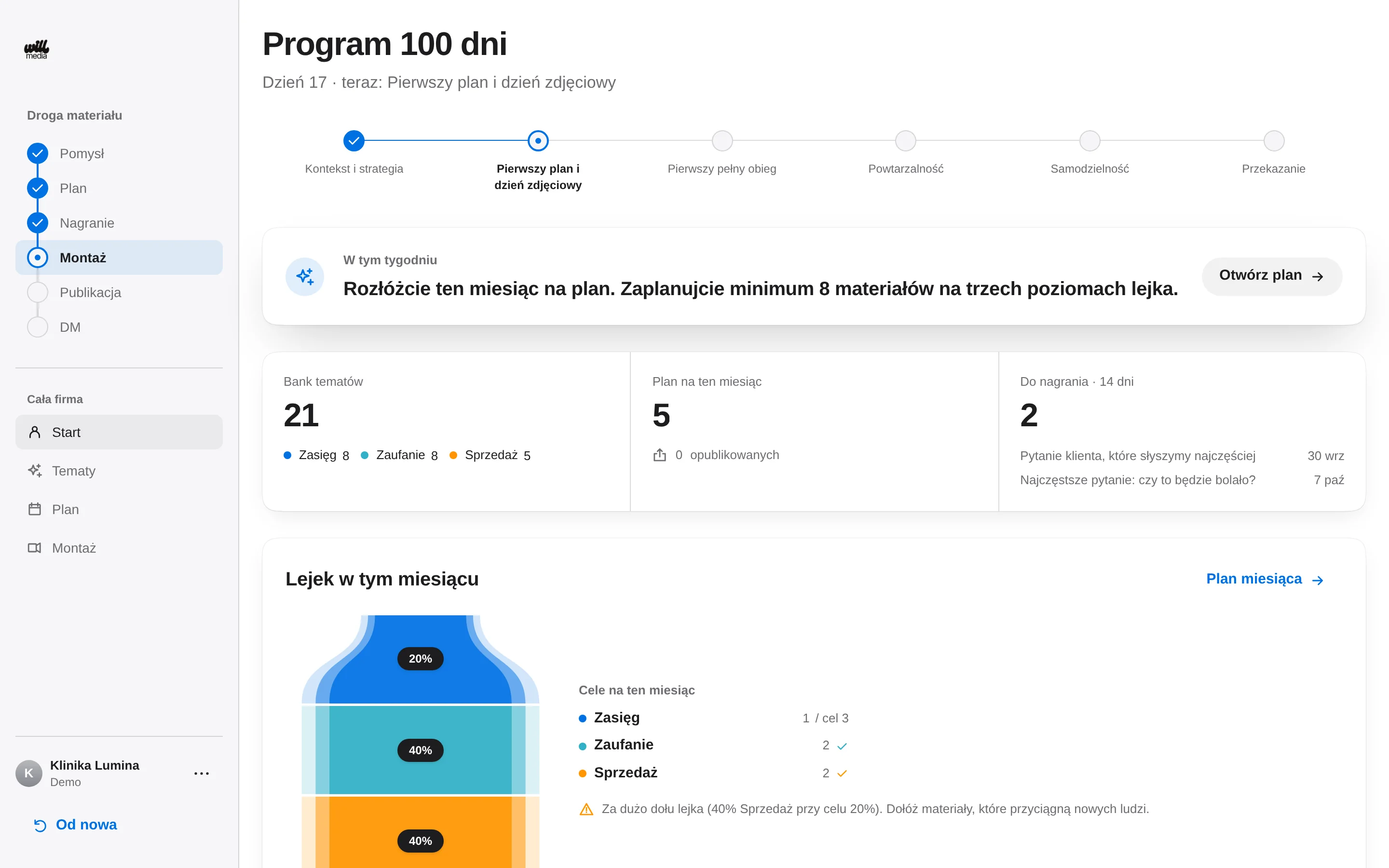1389x868 pixels.
Task: Open 'Pytanie klienta, które słyszymy najczęściej' item
Action: (x=1182, y=456)
